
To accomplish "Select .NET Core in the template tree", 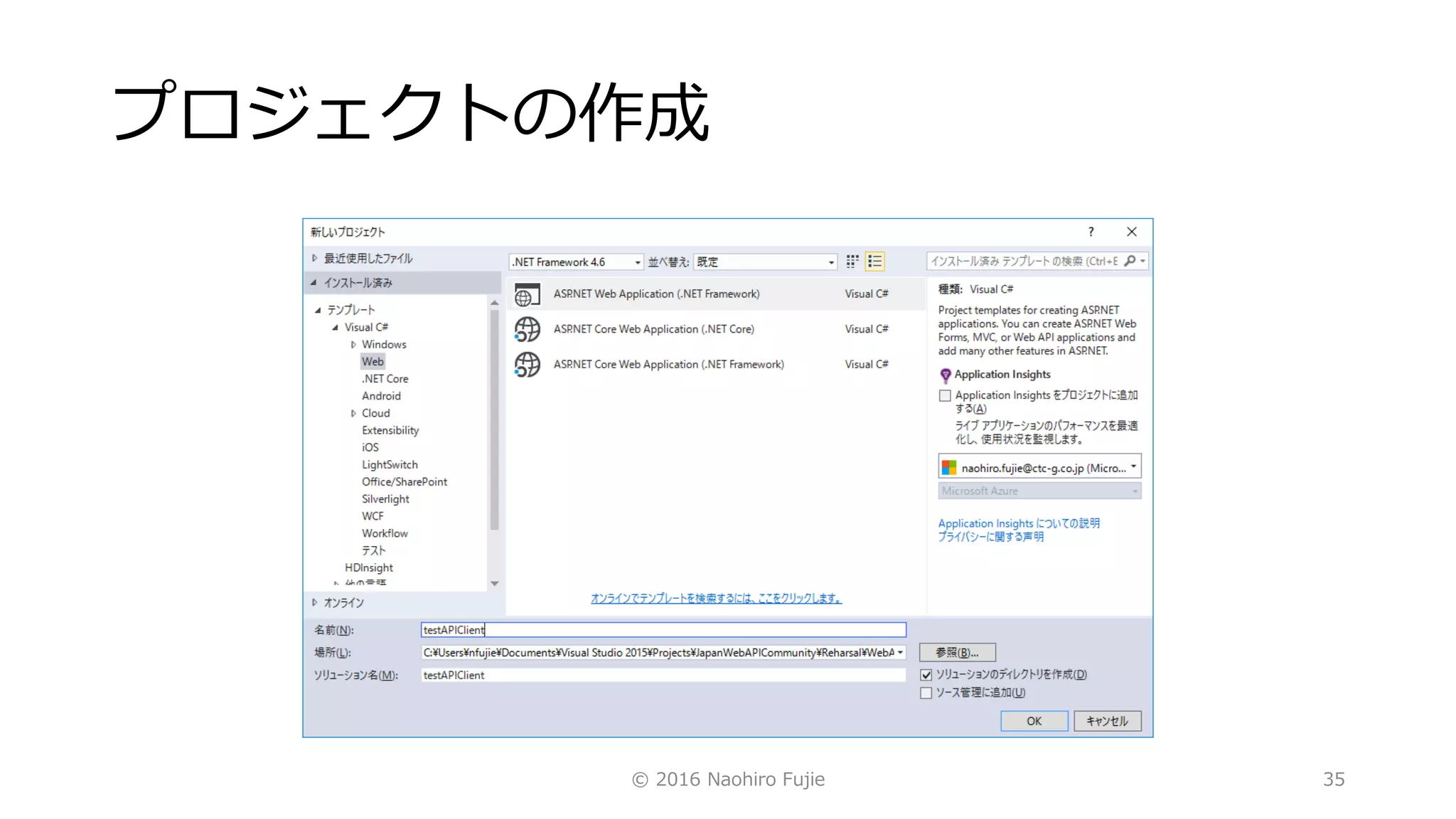I will [385, 379].
